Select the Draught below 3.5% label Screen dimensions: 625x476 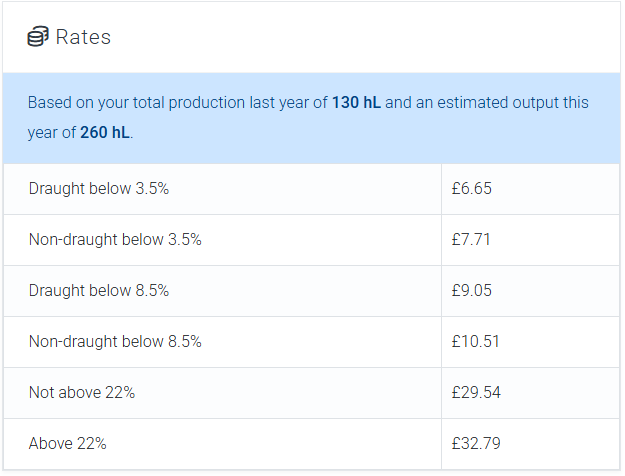(x=99, y=189)
